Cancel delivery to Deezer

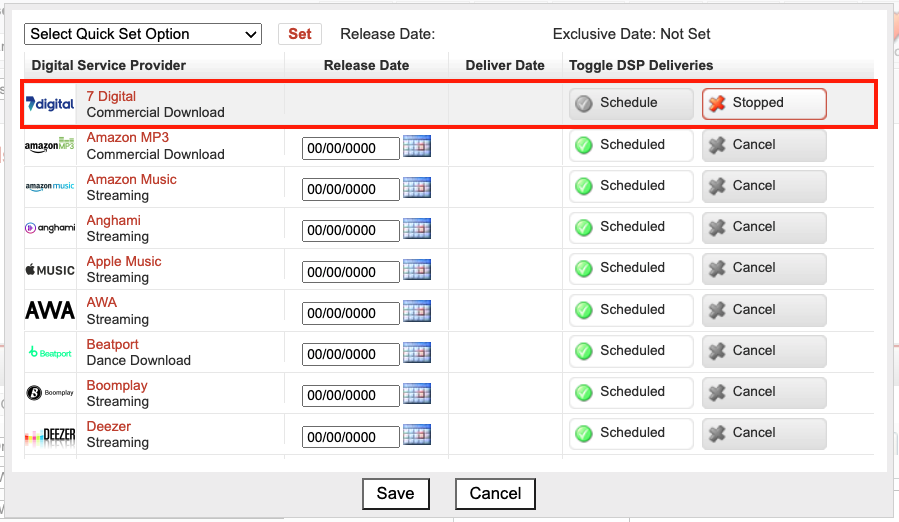coord(764,434)
